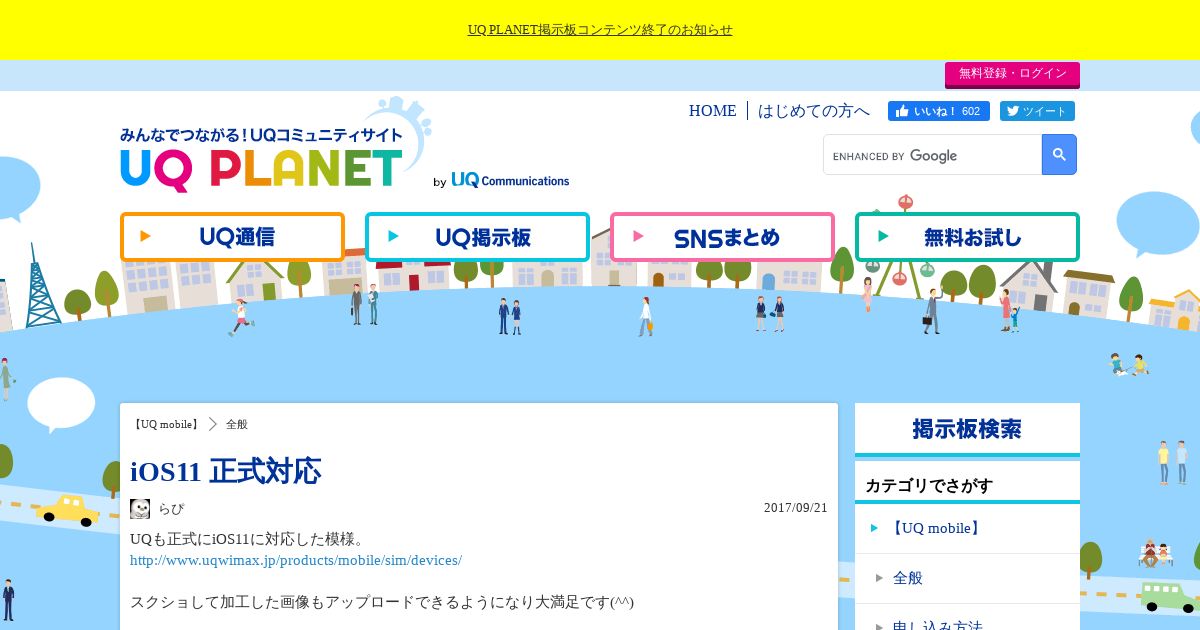The image size is (1200, 630).
Task: Expand 【UQ mobile】 category in sidebar
Action: tap(967, 528)
